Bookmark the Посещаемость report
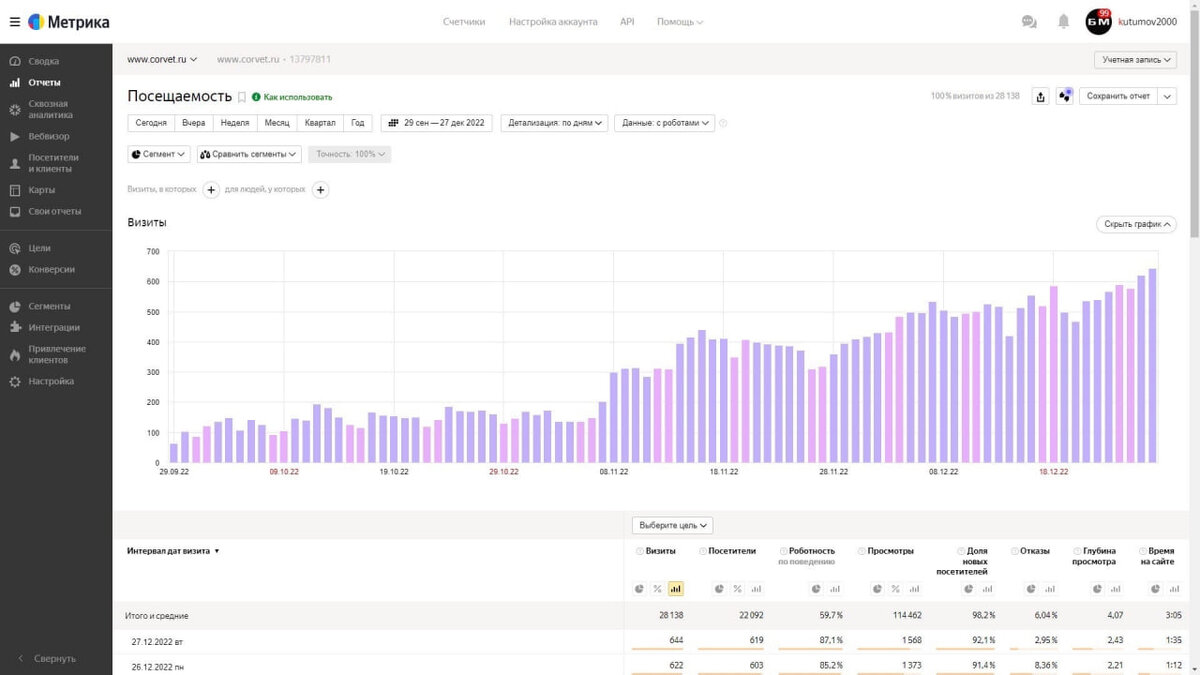 [241, 97]
